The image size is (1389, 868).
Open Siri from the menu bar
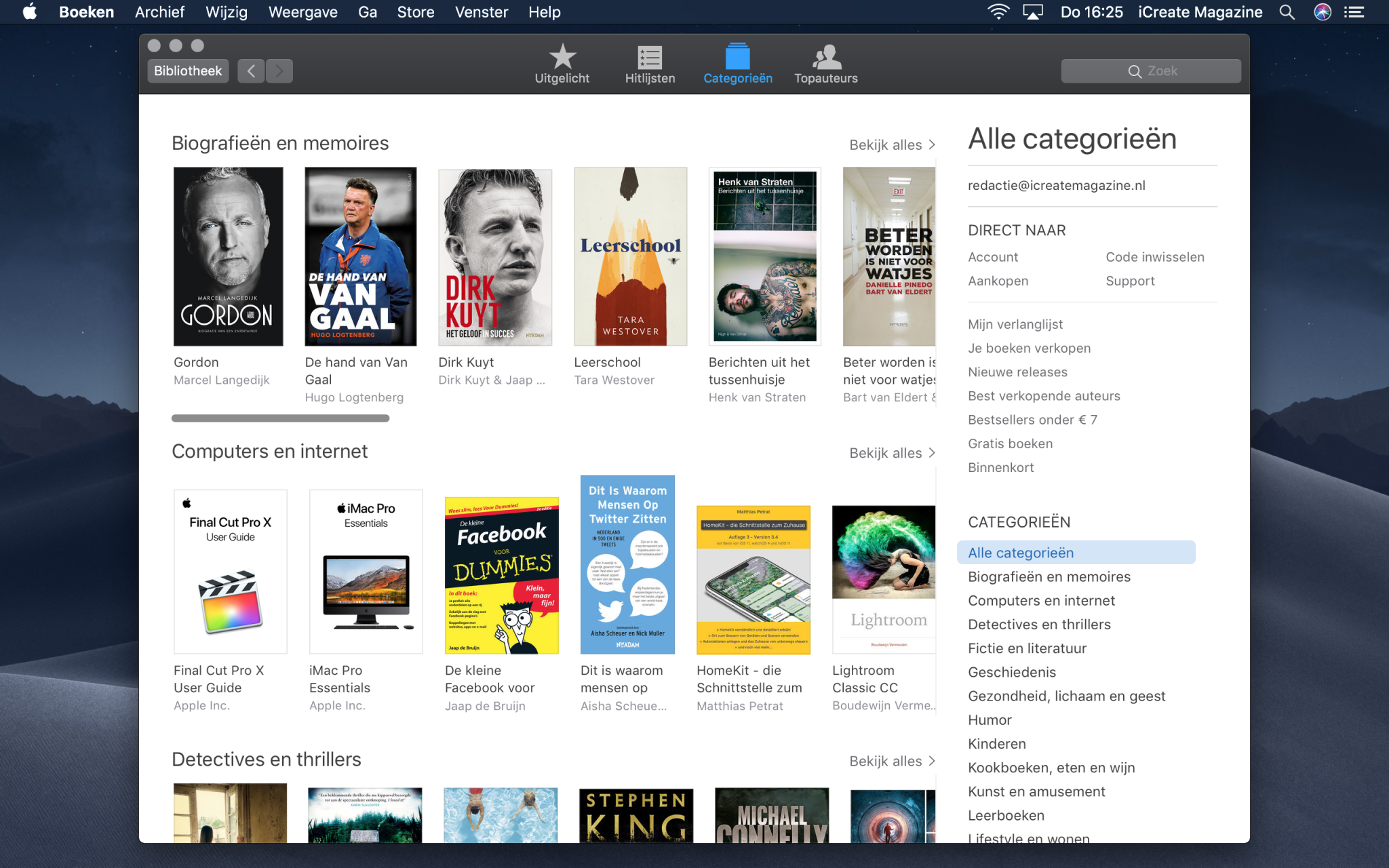tap(1322, 12)
